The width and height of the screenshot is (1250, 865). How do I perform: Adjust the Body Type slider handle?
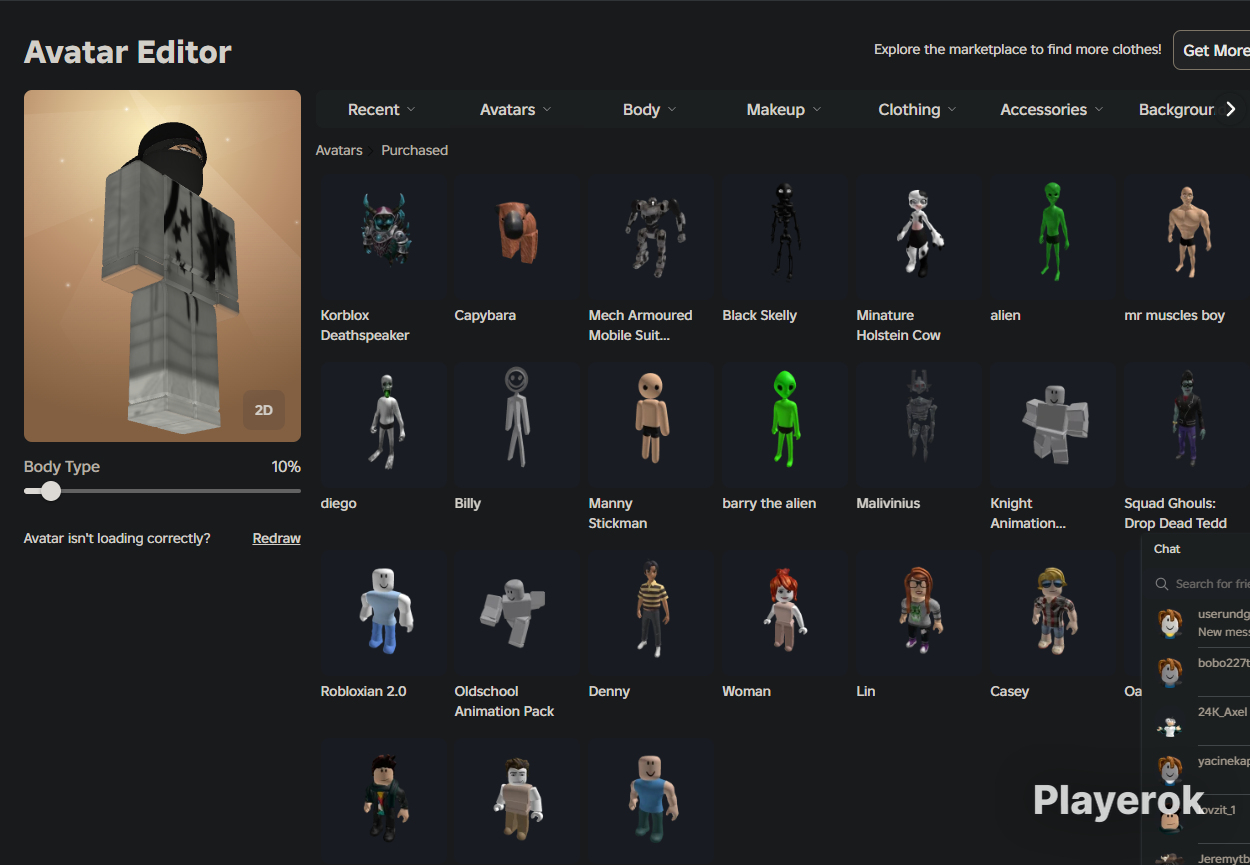point(51,491)
